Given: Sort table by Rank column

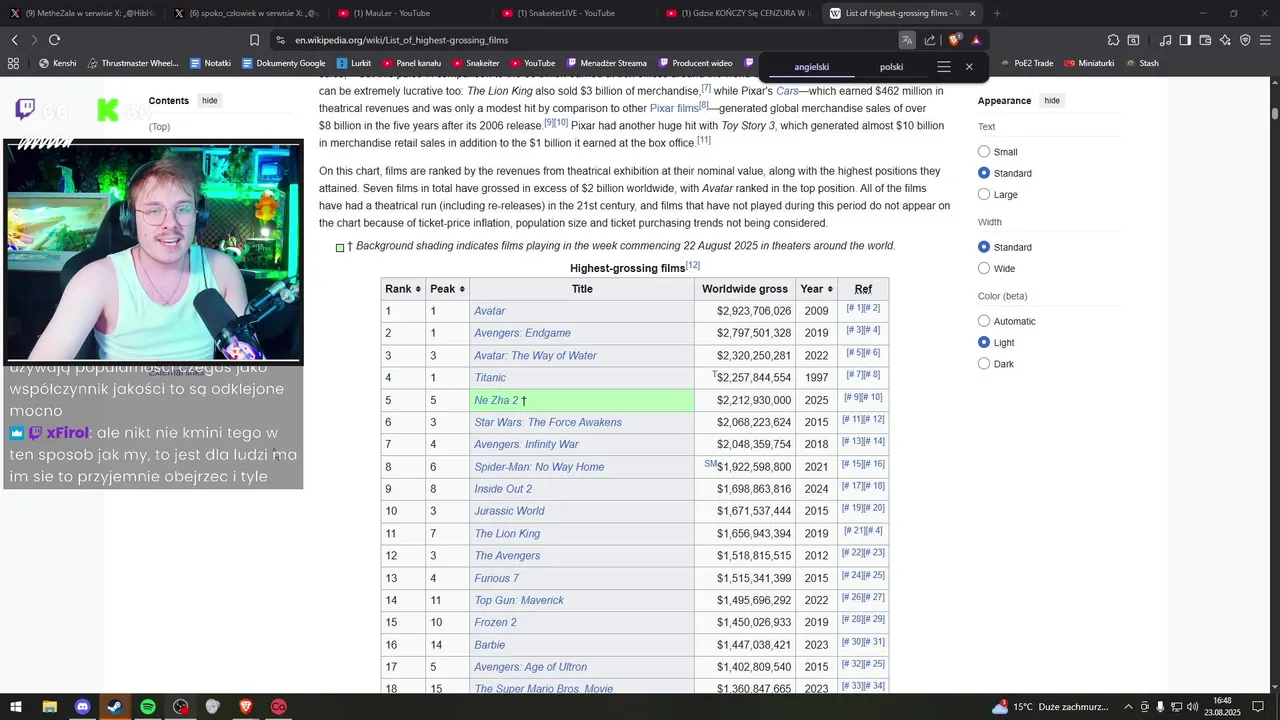Looking at the screenshot, I should 403,289.
